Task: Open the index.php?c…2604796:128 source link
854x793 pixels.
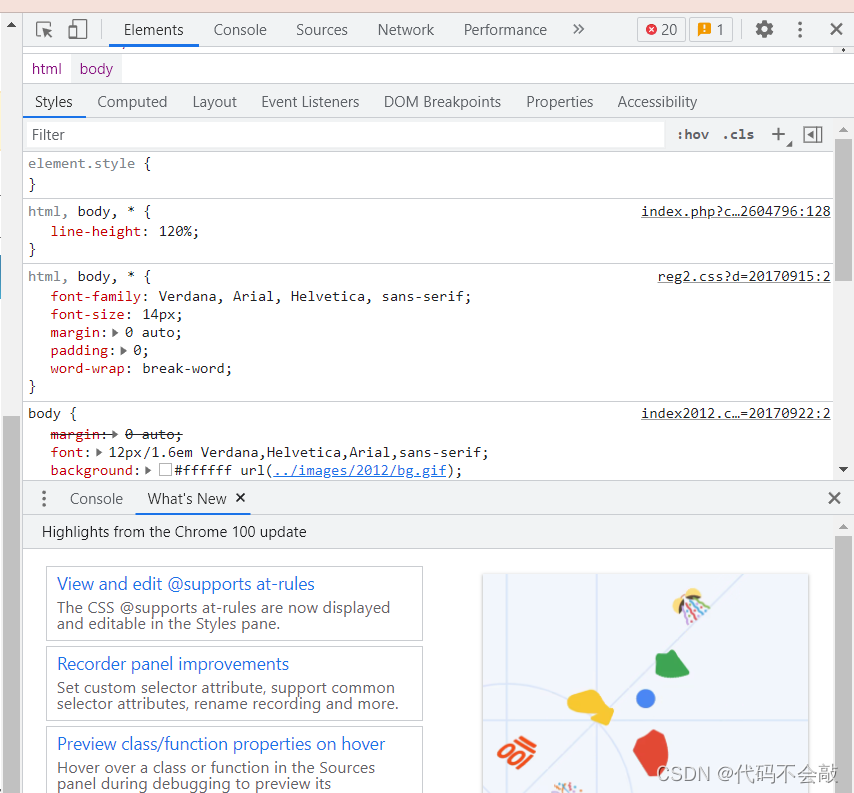Action: tap(735, 211)
